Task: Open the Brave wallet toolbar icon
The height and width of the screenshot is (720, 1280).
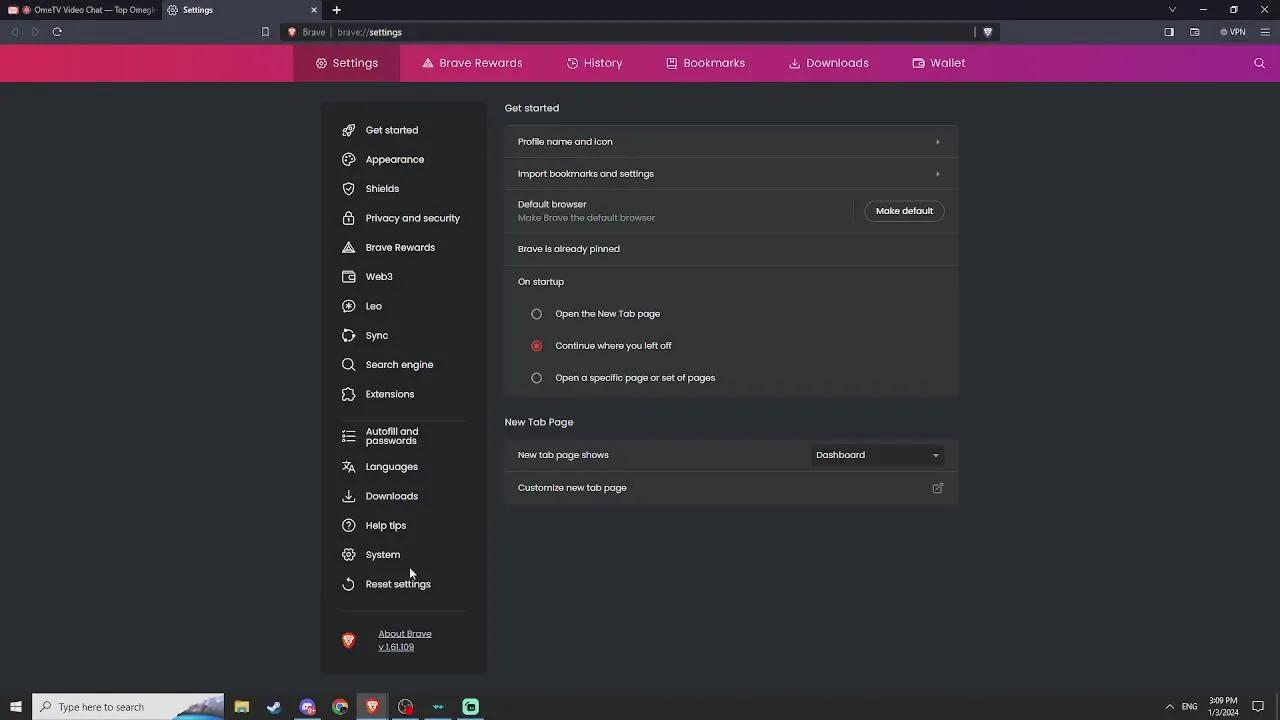Action: coord(1194,32)
